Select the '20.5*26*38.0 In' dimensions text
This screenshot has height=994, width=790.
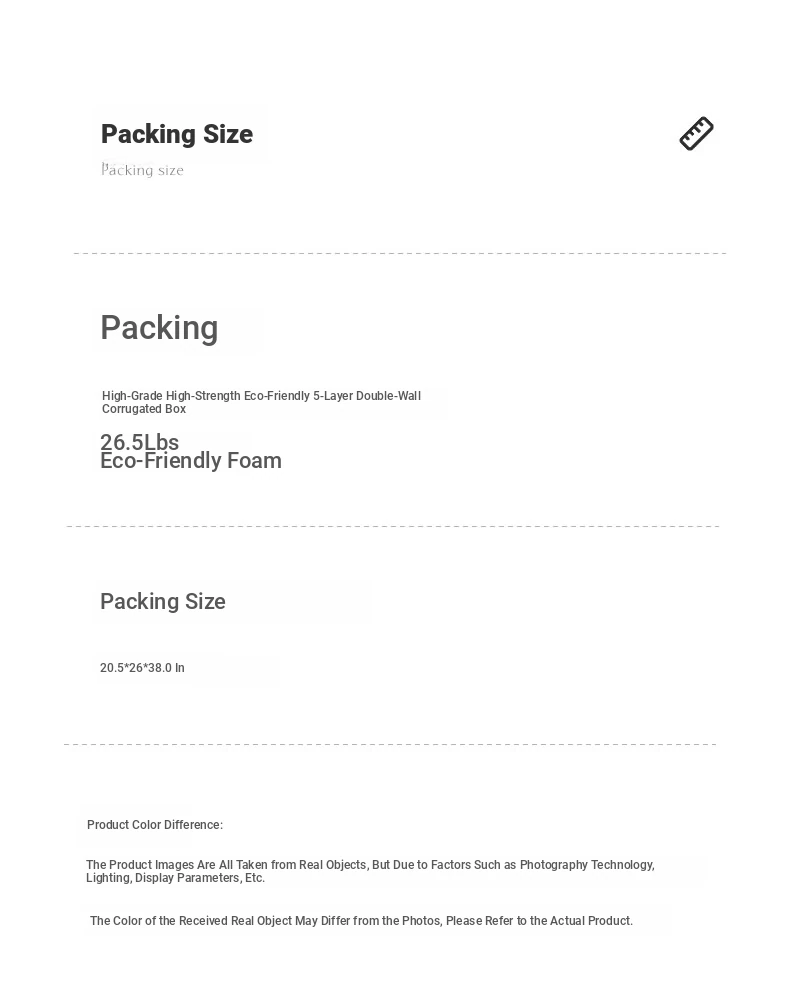point(142,668)
